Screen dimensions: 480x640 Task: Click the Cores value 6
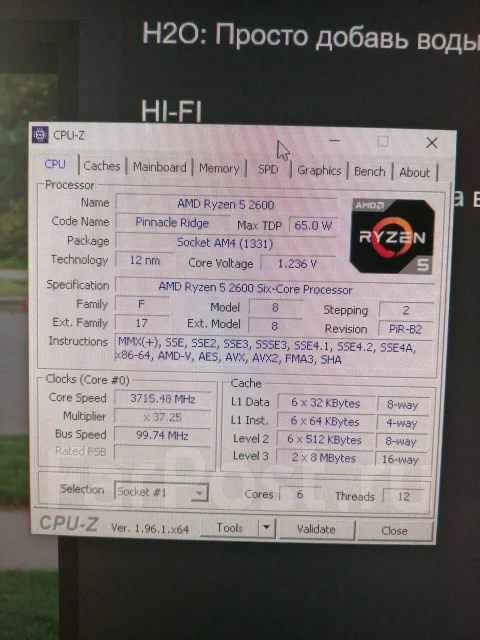point(300,494)
